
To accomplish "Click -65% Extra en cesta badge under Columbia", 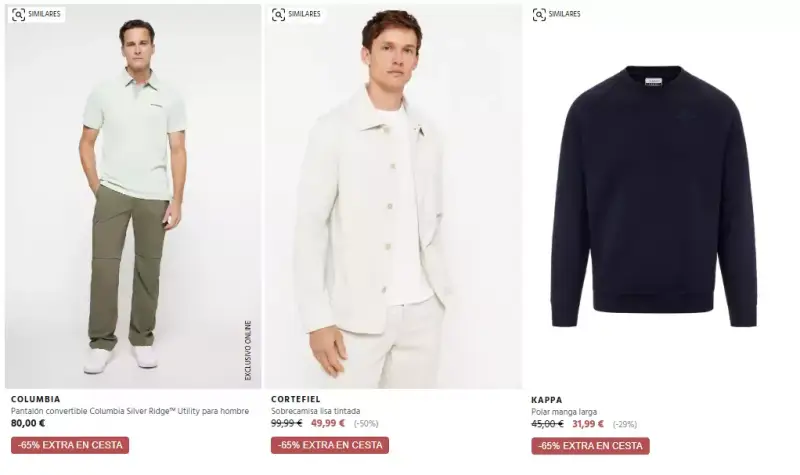I will [x=70, y=445].
